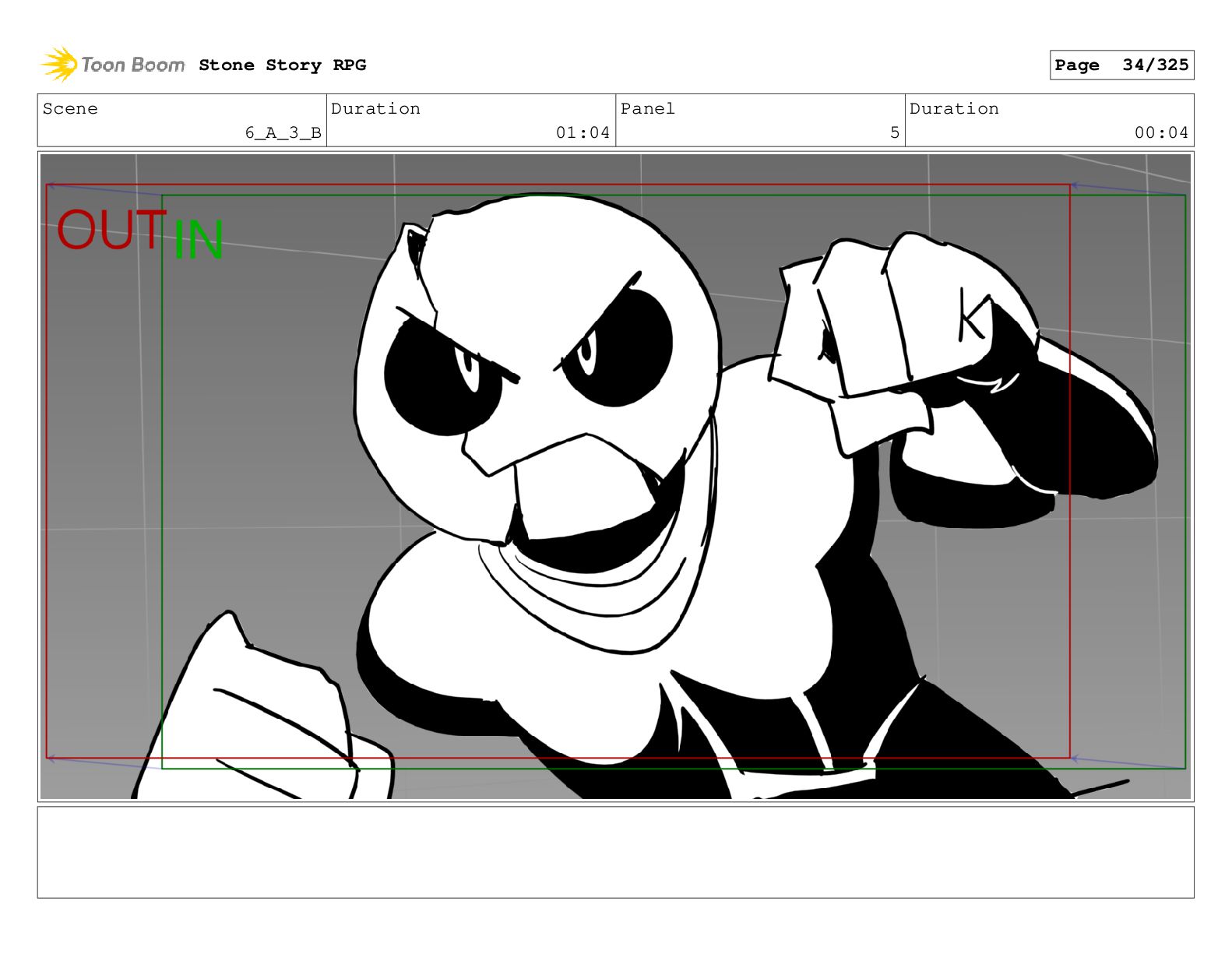The image size is (1232, 954).
Task: Click the 'Duration' label beside Panel
Action: tap(954, 109)
